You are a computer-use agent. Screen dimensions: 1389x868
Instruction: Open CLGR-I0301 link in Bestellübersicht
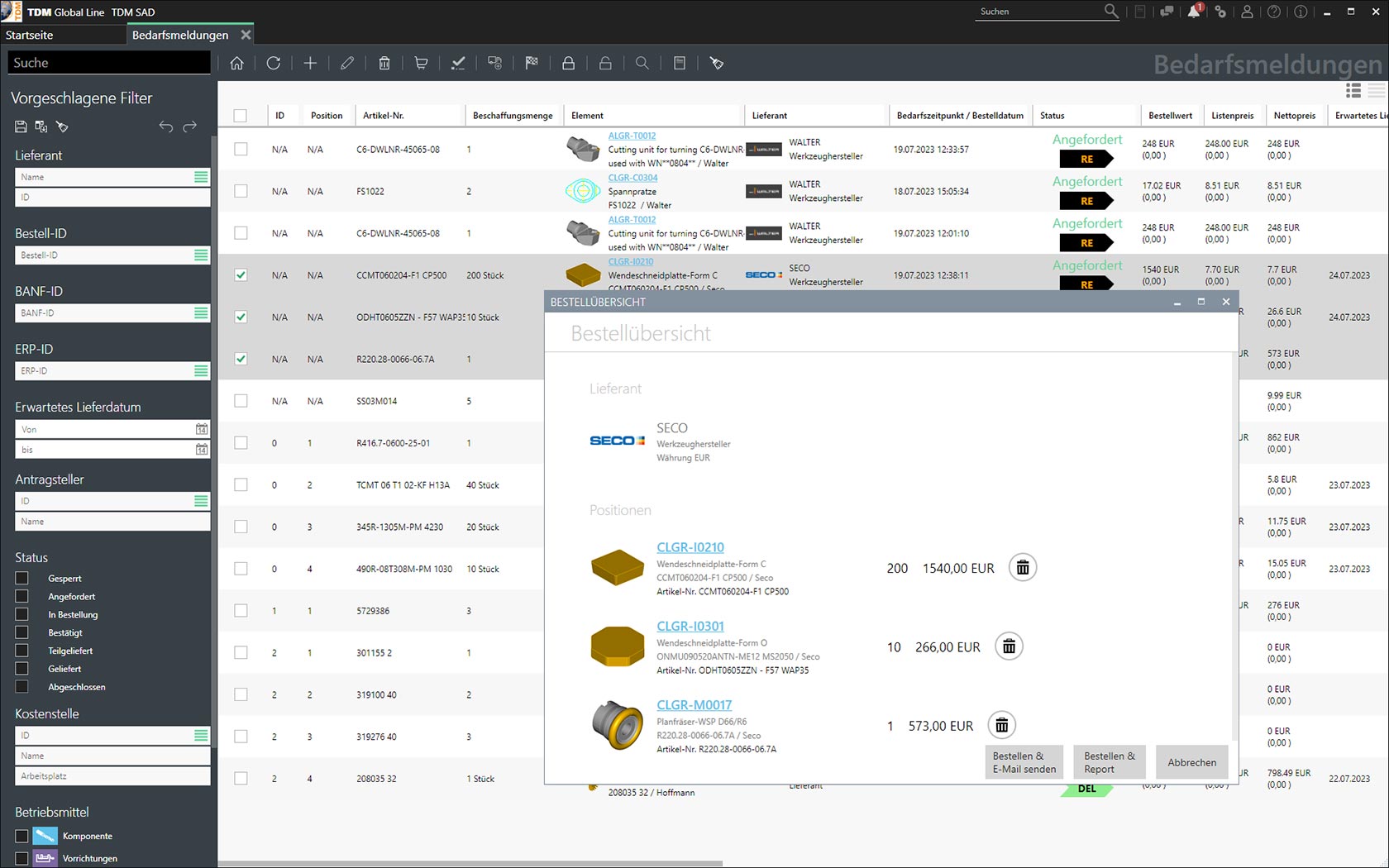[x=690, y=627]
